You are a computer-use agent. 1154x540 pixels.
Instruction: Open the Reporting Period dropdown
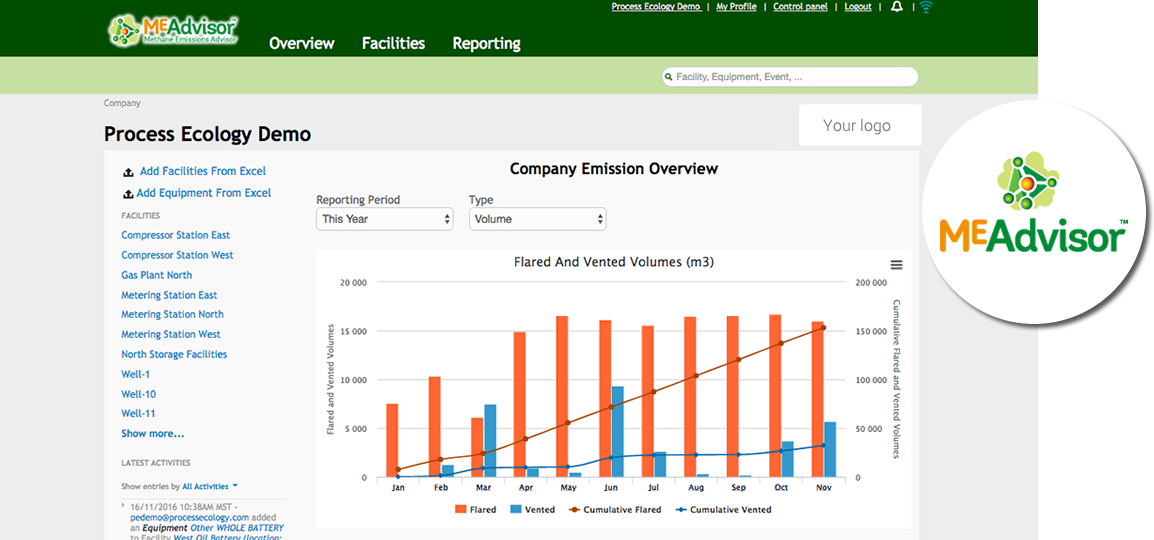(385, 219)
